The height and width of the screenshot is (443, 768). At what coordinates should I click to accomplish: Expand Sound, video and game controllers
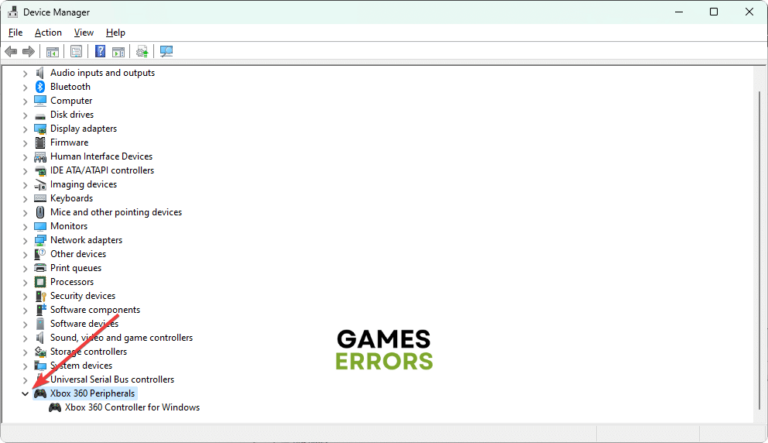pos(25,338)
